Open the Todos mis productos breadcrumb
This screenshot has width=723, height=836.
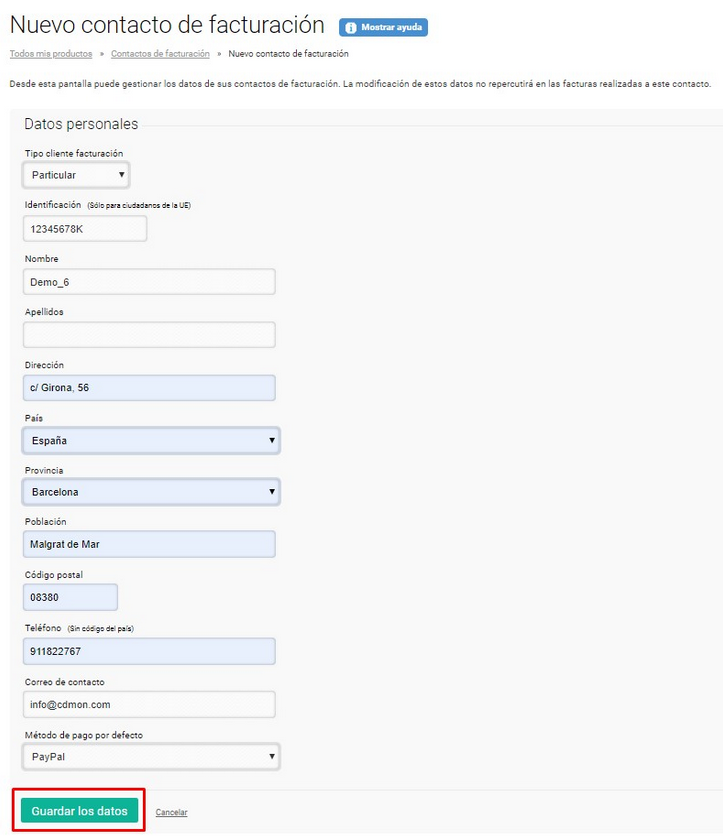pyautogui.click(x=51, y=54)
